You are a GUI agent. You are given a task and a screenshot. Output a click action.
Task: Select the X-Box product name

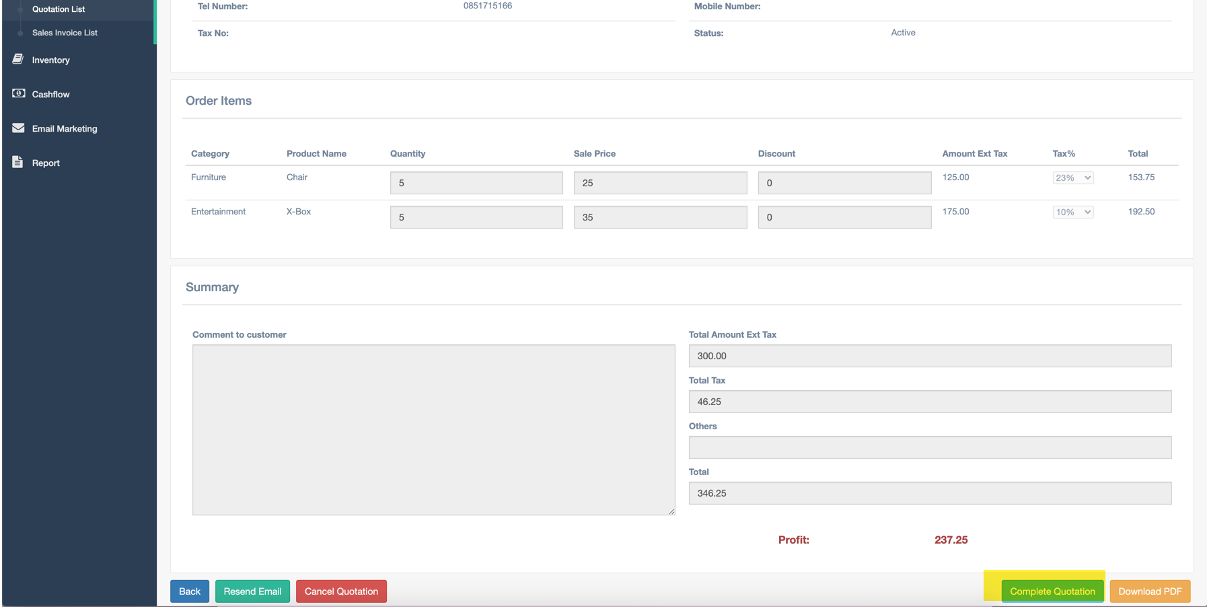[299, 212]
